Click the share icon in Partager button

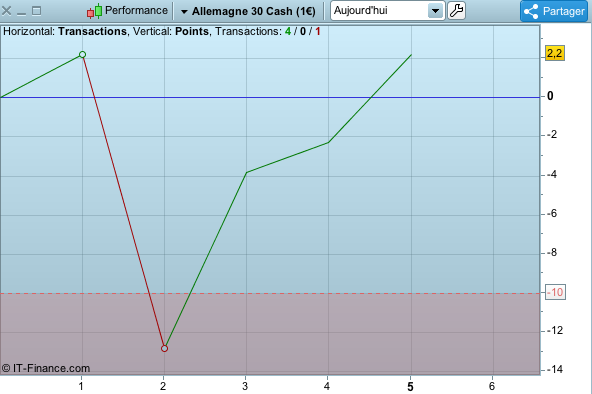pyautogui.click(x=531, y=11)
